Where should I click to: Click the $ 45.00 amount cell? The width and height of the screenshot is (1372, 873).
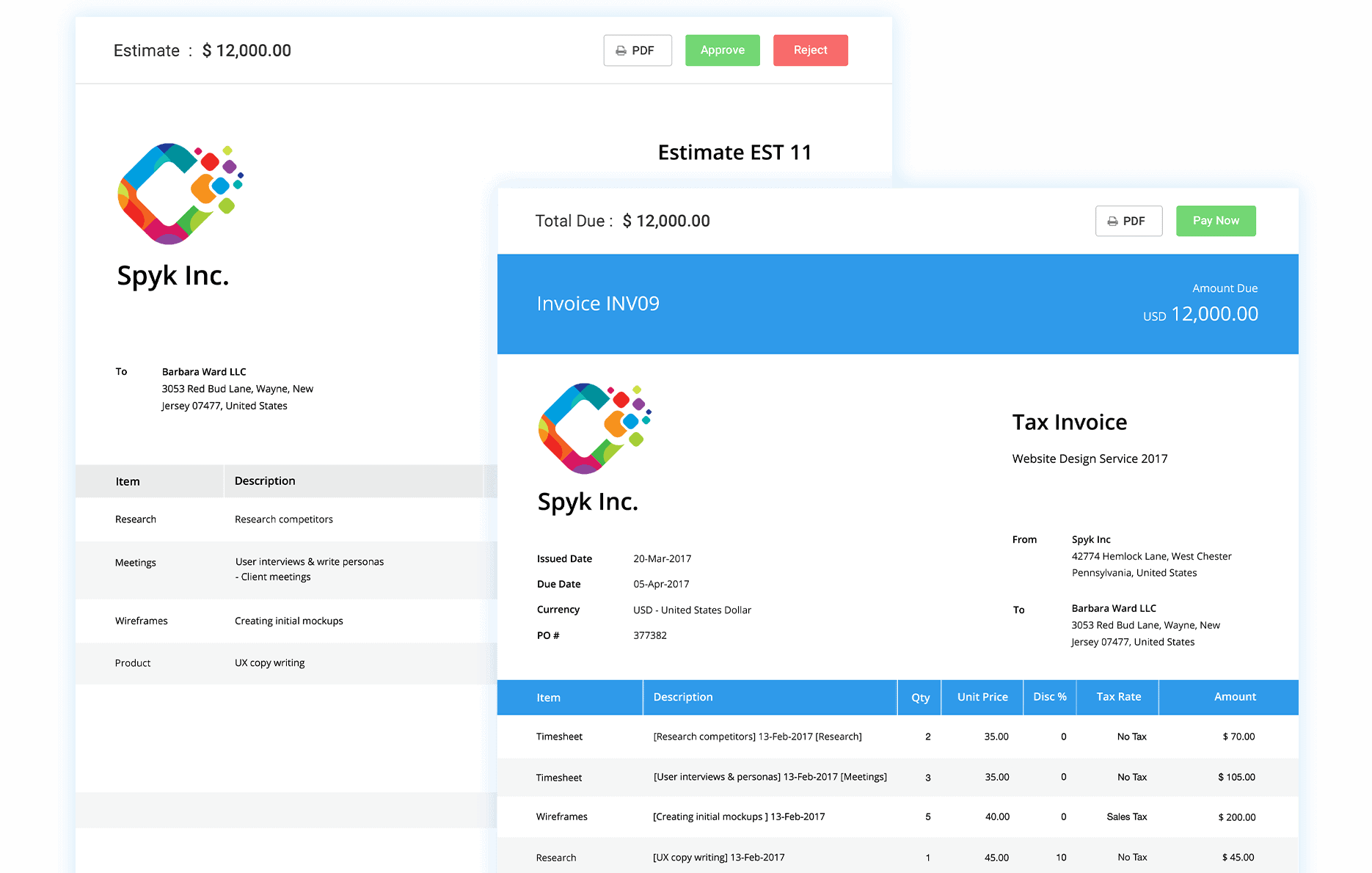(x=1238, y=858)
